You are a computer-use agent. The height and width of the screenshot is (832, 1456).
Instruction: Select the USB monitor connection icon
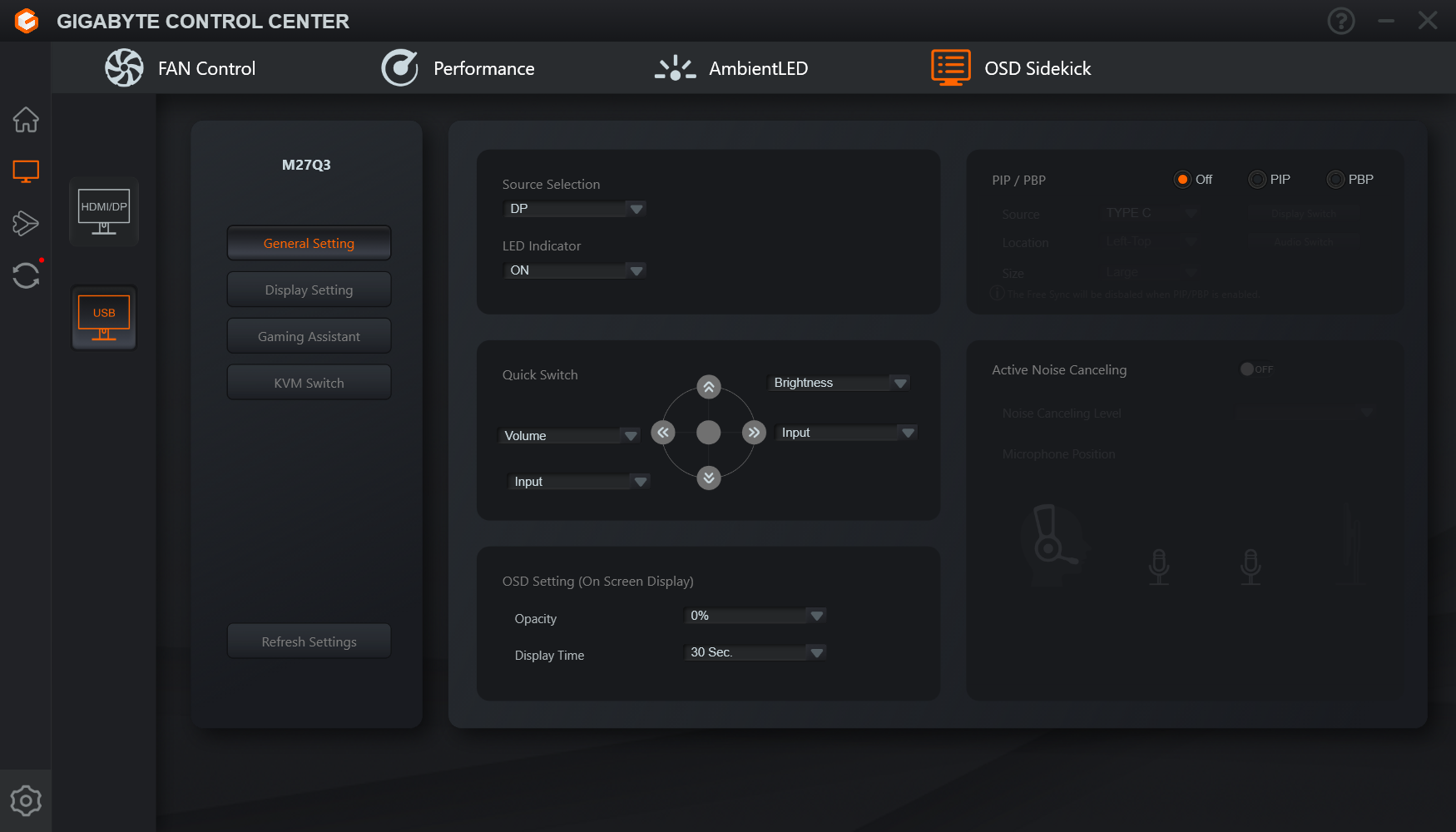click(104, 318)
